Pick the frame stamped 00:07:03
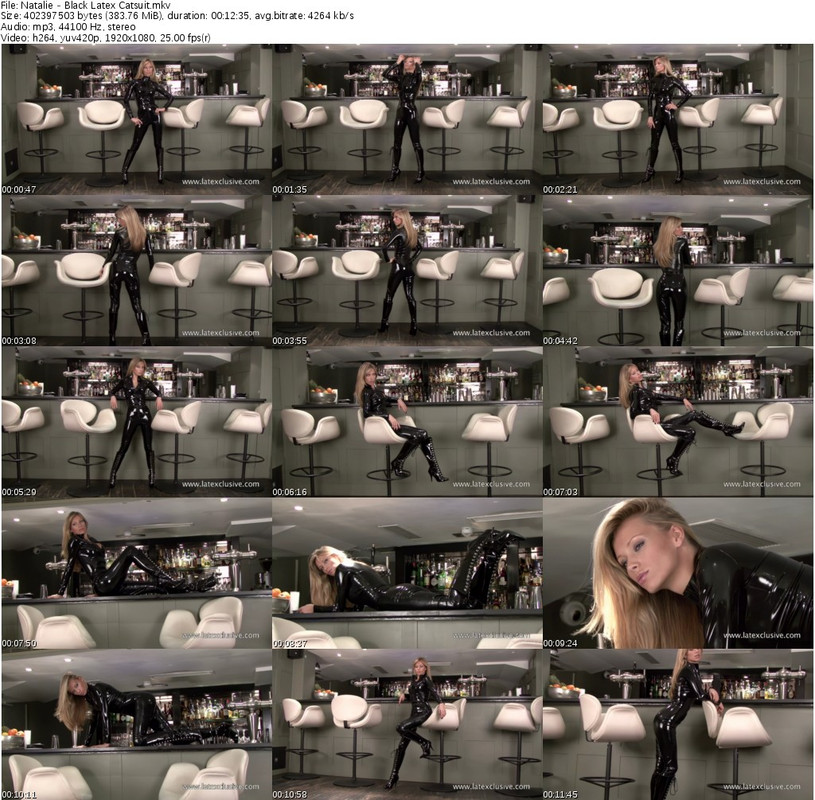 tap(678, 422)
